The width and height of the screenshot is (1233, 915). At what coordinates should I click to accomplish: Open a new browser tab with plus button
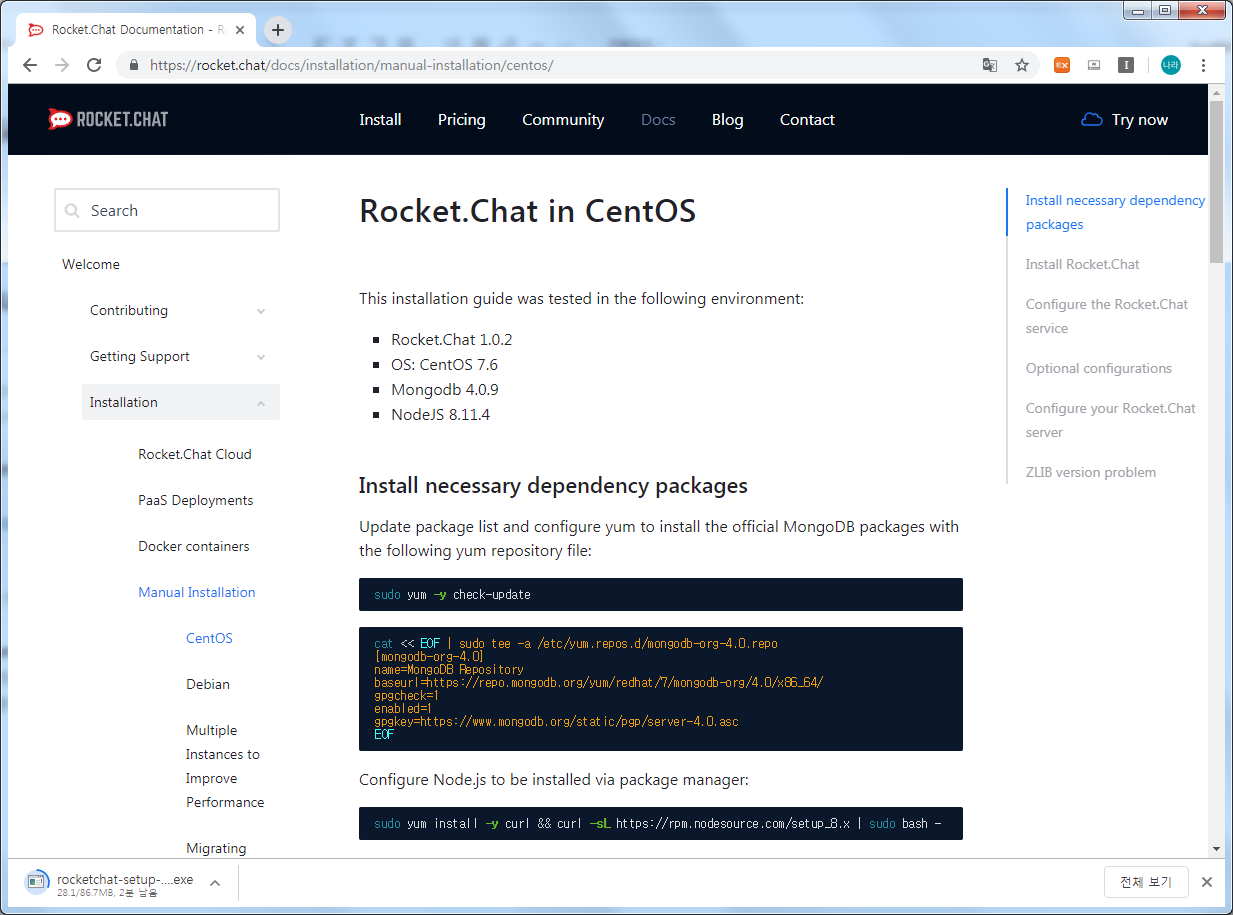pos(278,30)
